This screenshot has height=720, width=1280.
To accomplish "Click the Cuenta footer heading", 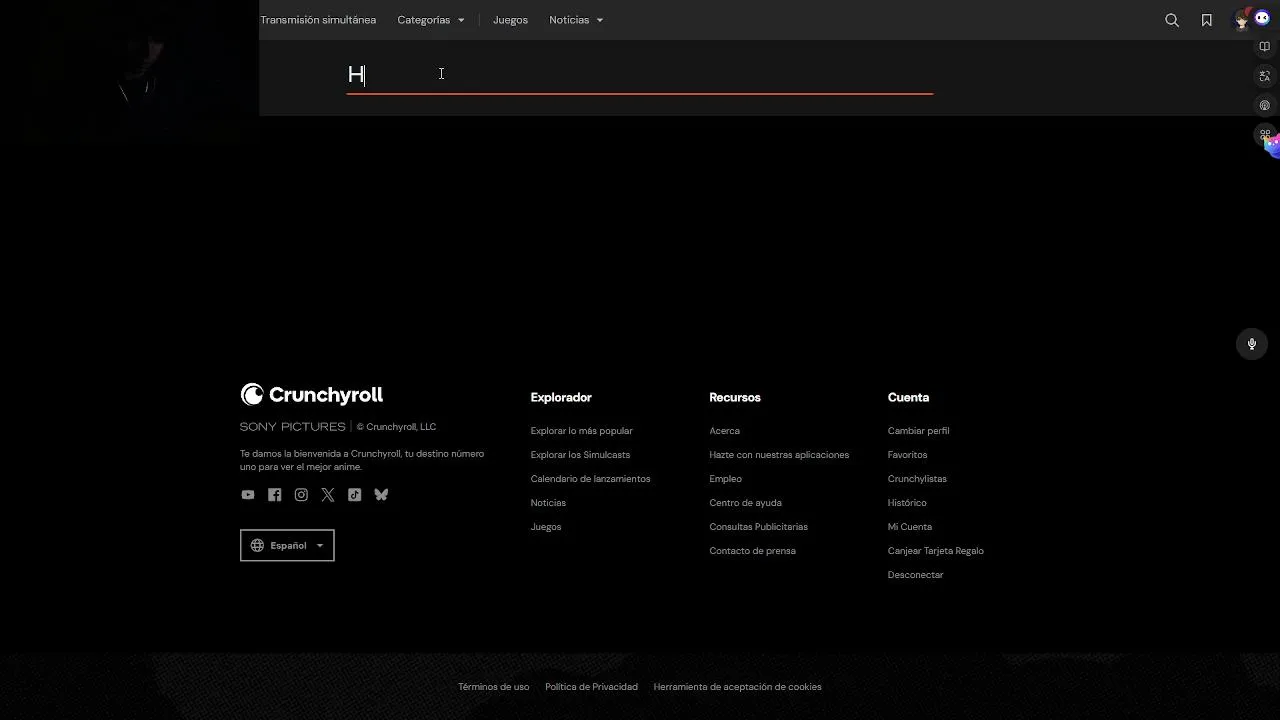I will click(x=908, y=398).
